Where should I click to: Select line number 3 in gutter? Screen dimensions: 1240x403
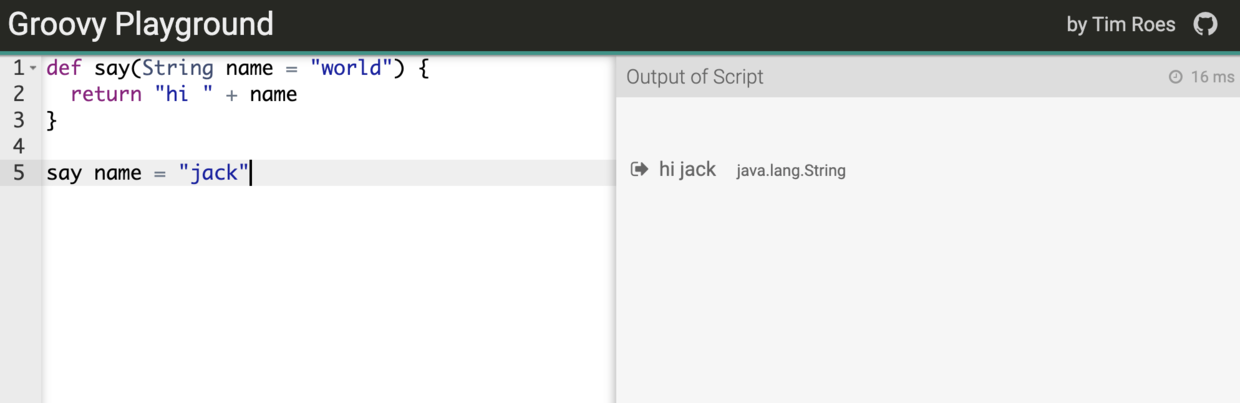(18, 121)
